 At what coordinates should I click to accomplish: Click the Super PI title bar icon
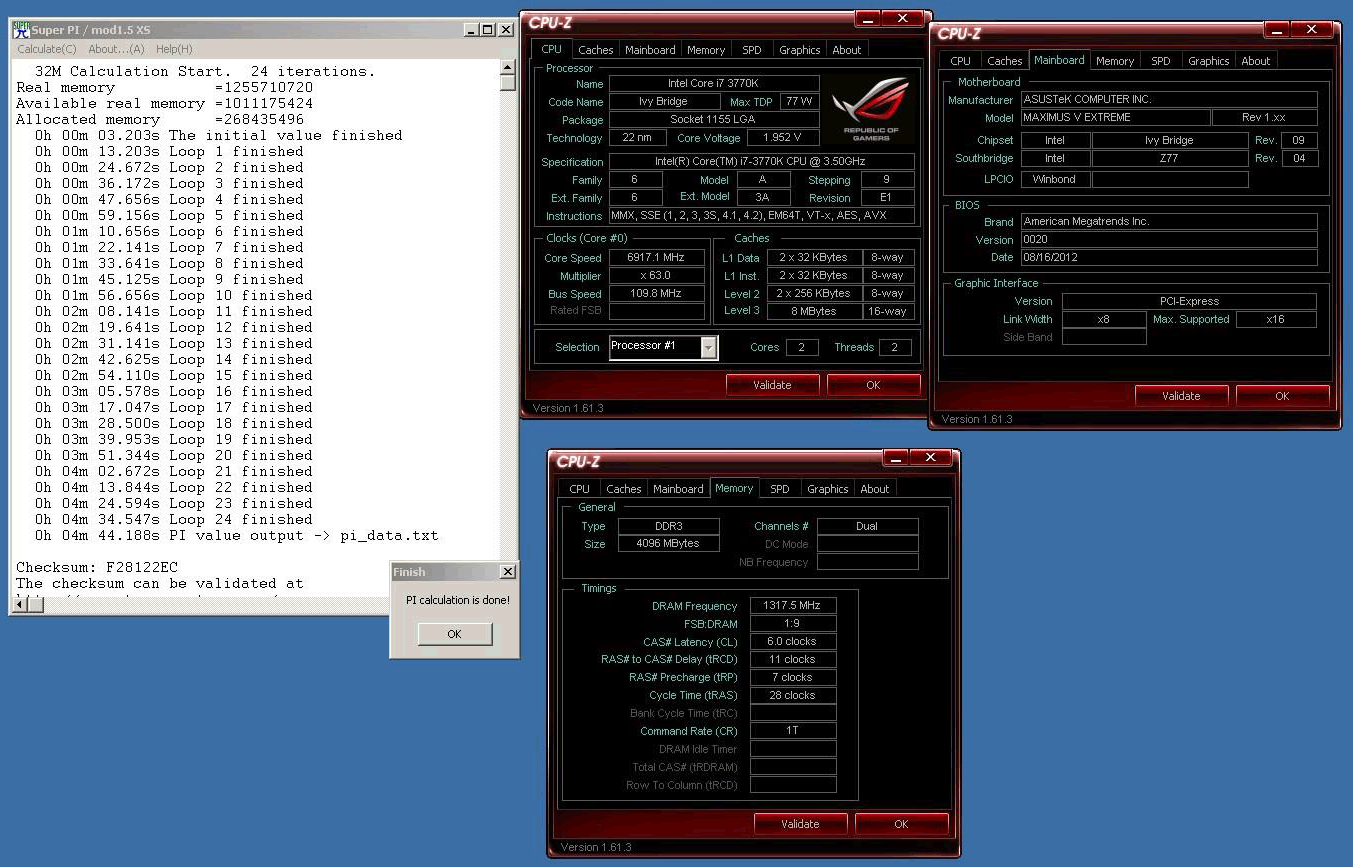(x=20, y=29)
